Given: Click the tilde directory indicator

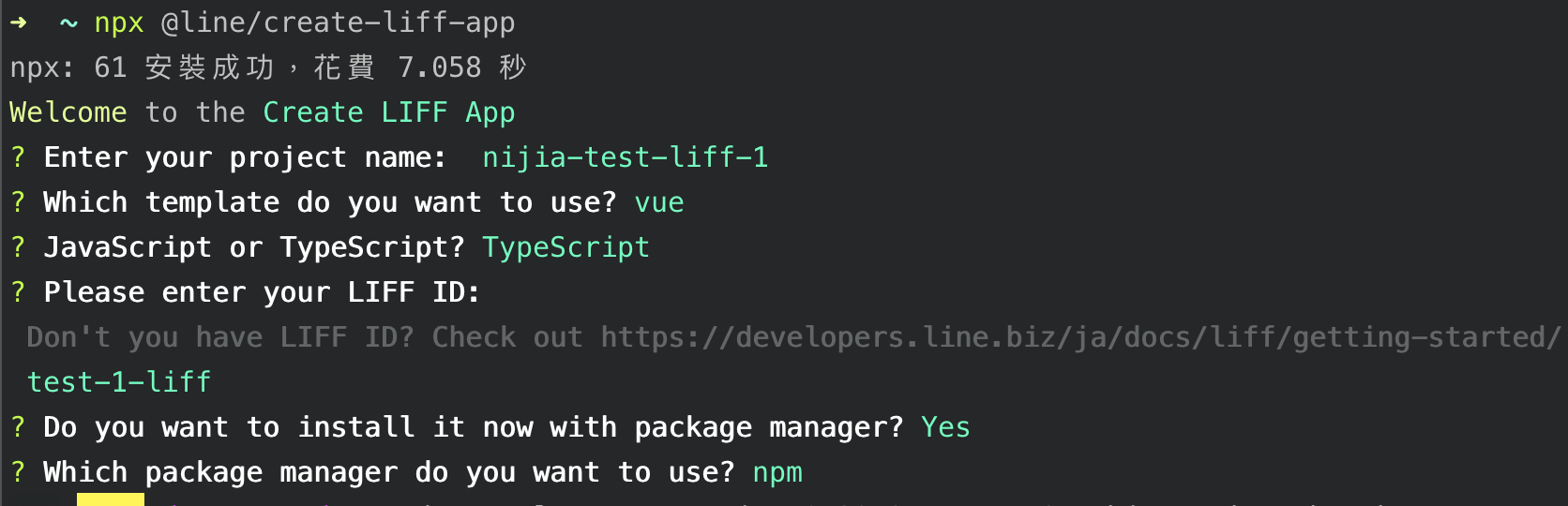Looking at the screenshot, I should (x=68, y=22).
